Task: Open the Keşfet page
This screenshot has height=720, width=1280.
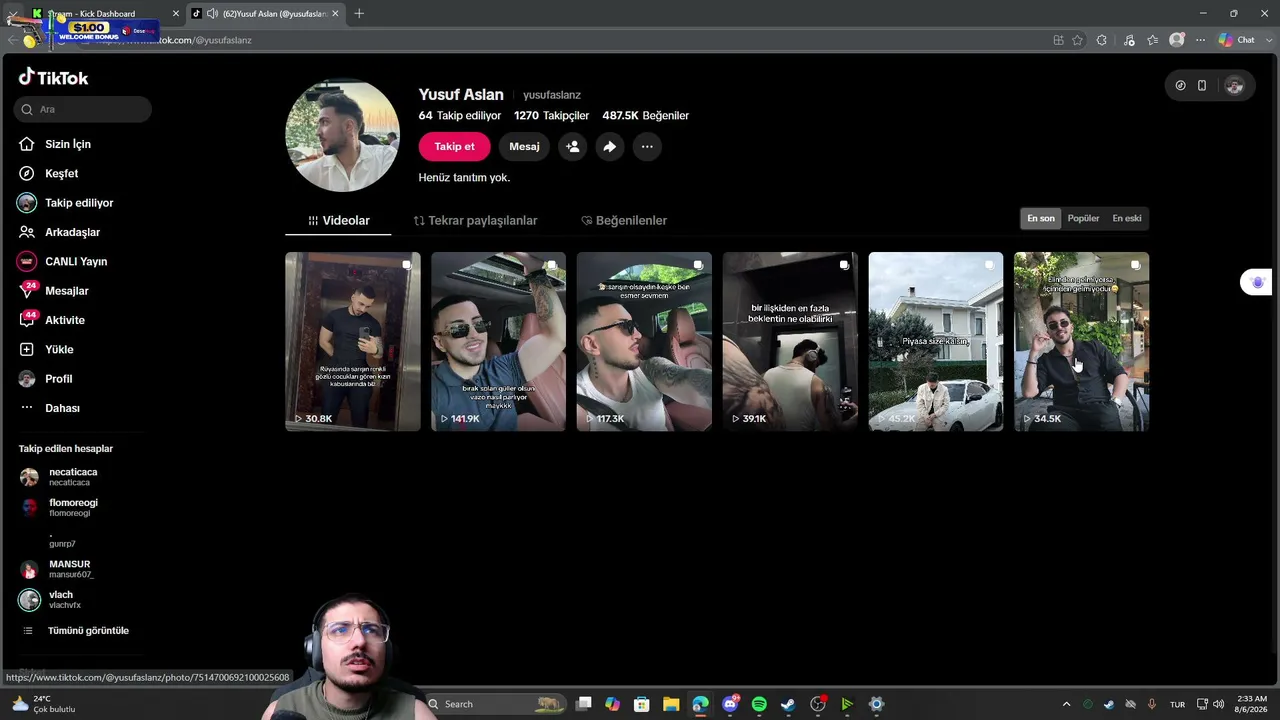Action: [x=48, y=173]
